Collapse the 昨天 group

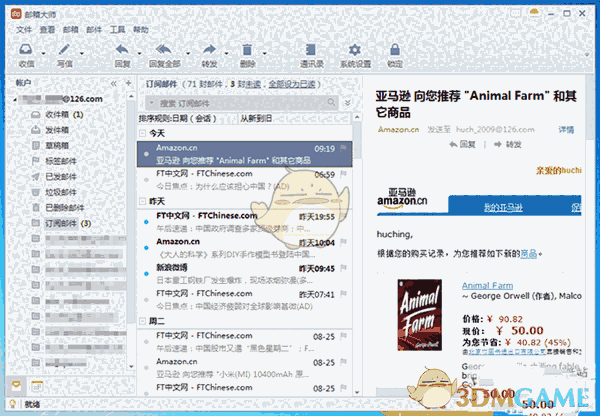coord(142,201)
